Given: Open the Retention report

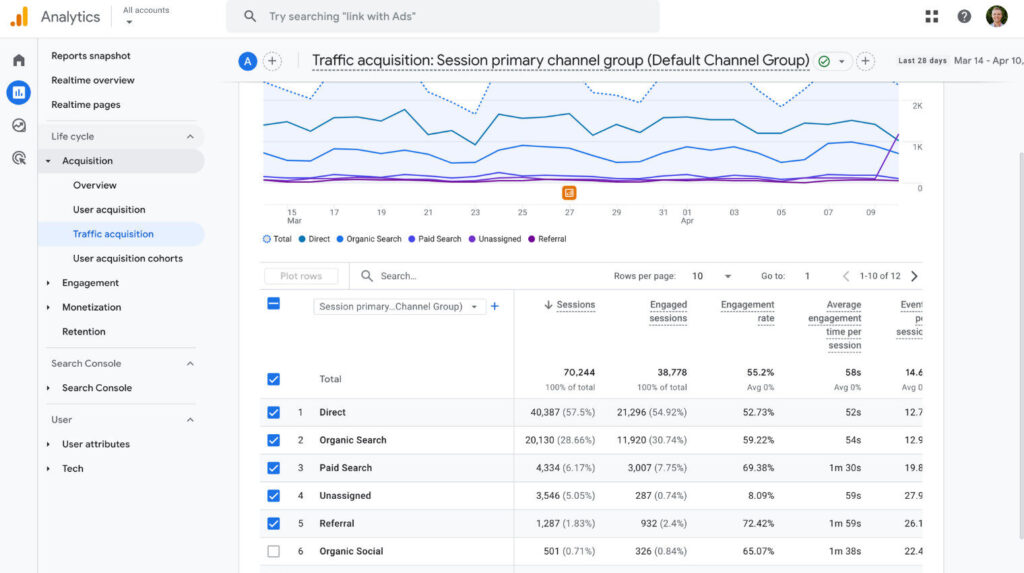Looking at the screenshot, I should pyautogui.click(x=84, y=332).
